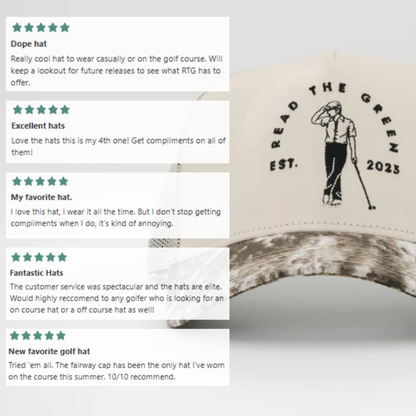Click the Dope hat review body text
Screen dimensions: 416x416
pyautogui.click(x=117, y=71)
